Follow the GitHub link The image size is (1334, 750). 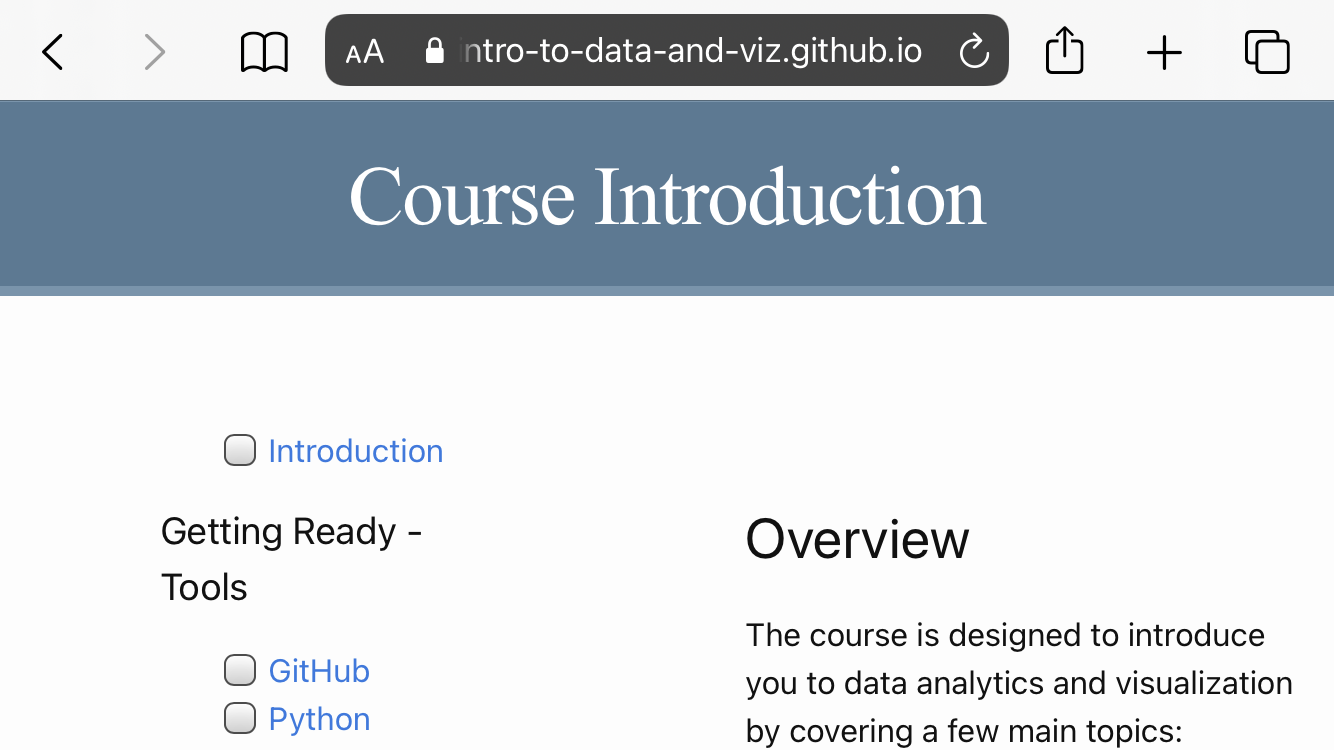click(319, 670)
